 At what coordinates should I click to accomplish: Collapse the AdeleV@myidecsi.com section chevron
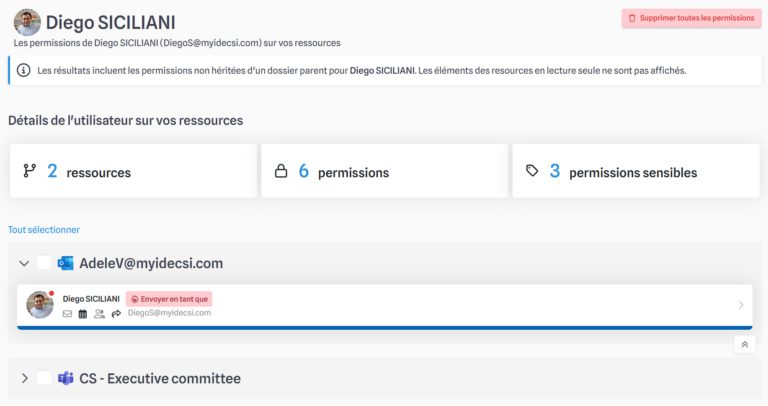[x=24, y=263]
